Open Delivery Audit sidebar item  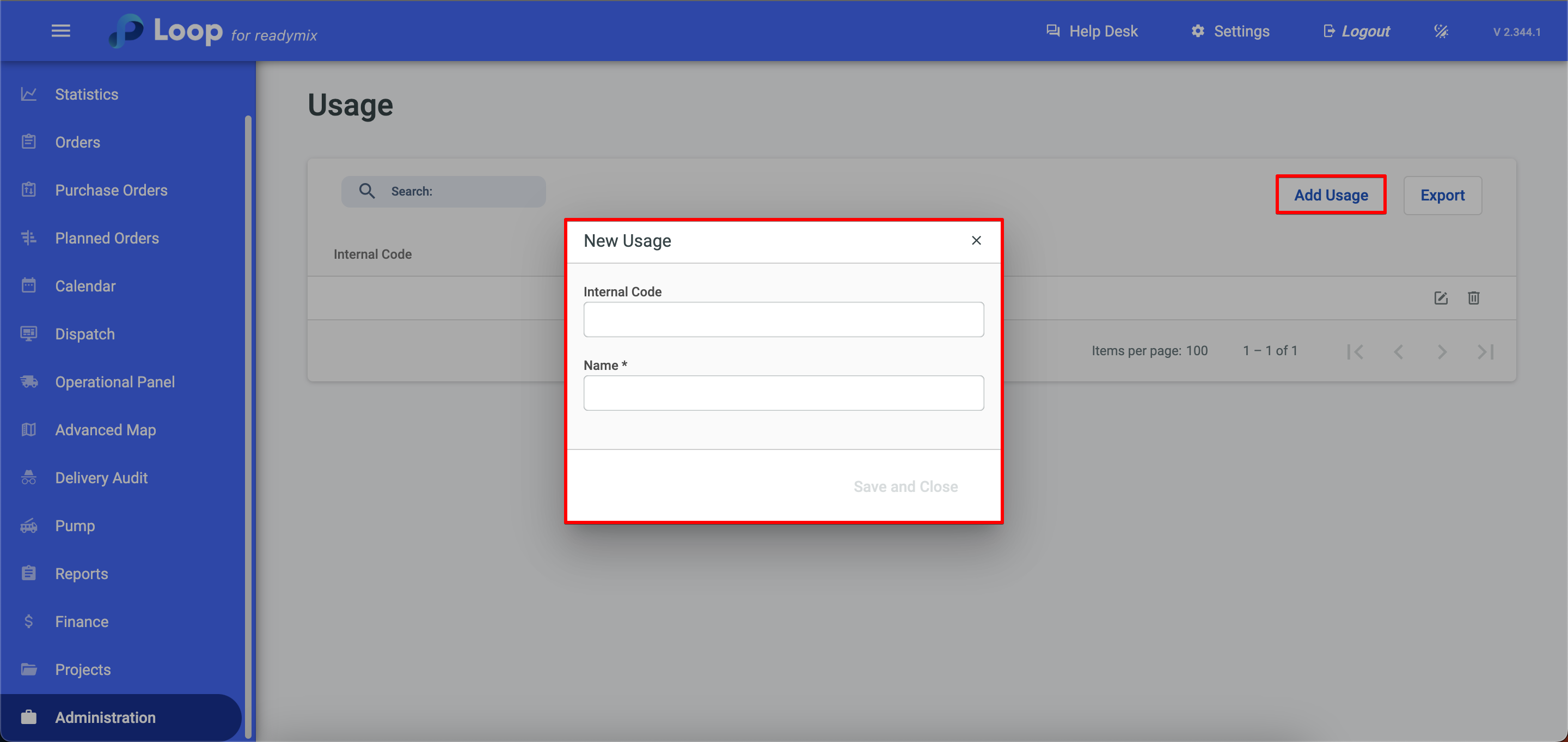pos(101,478)
